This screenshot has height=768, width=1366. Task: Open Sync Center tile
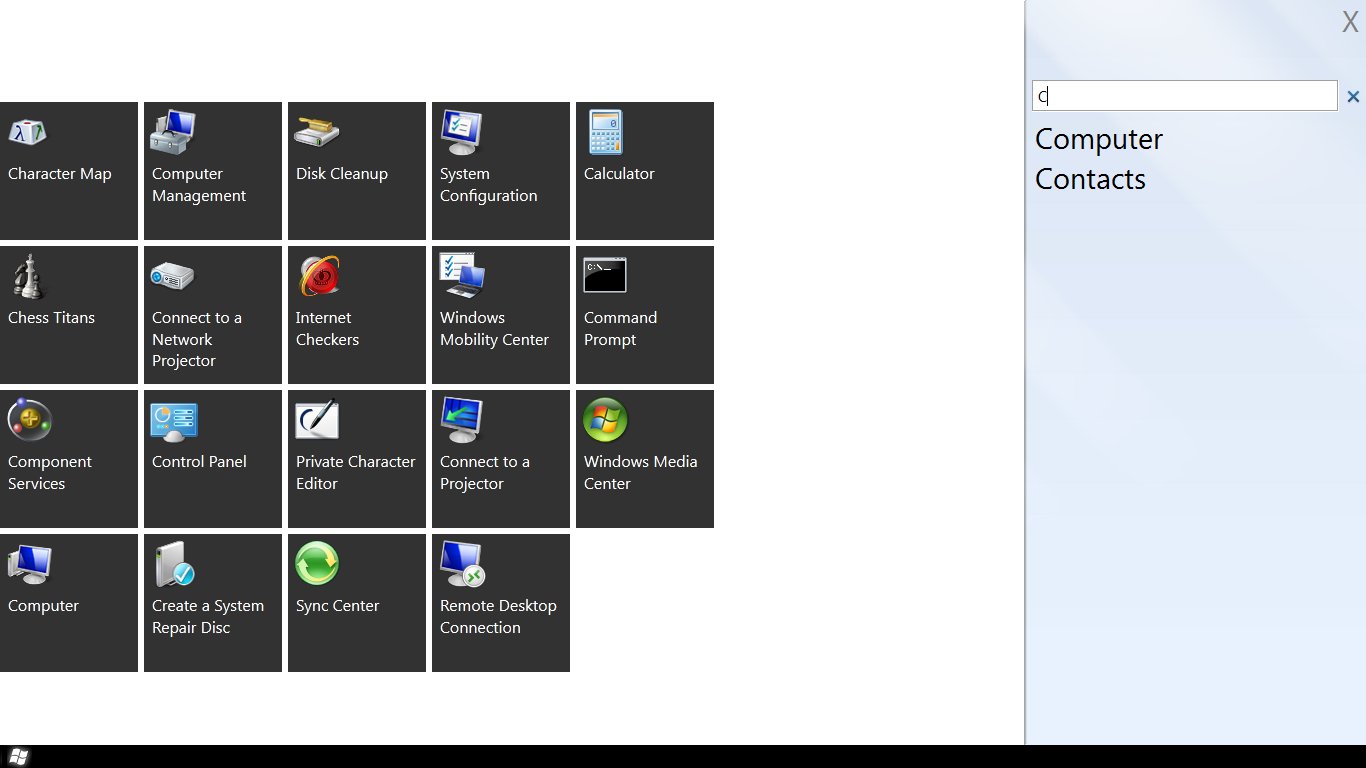pos(356,603)
